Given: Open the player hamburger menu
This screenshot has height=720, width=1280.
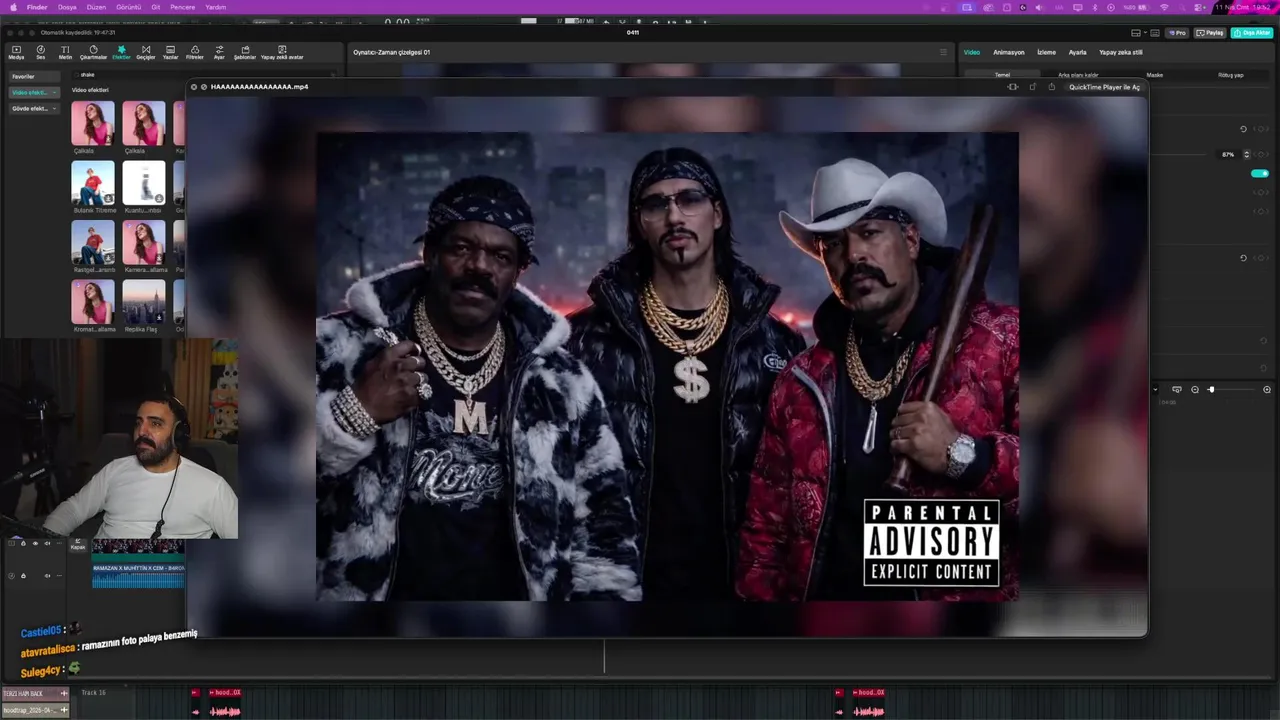Looking at the screenshot, I should tap(942, 52).
